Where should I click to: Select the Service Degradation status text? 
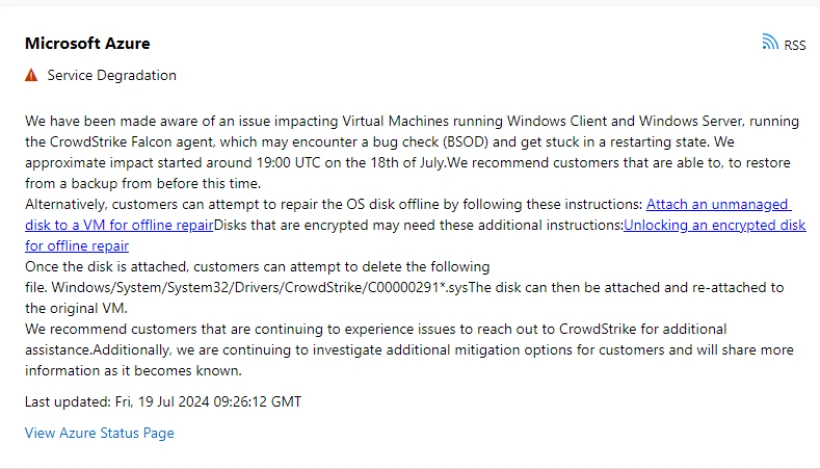pyautogui.click(x=112, y=75)
